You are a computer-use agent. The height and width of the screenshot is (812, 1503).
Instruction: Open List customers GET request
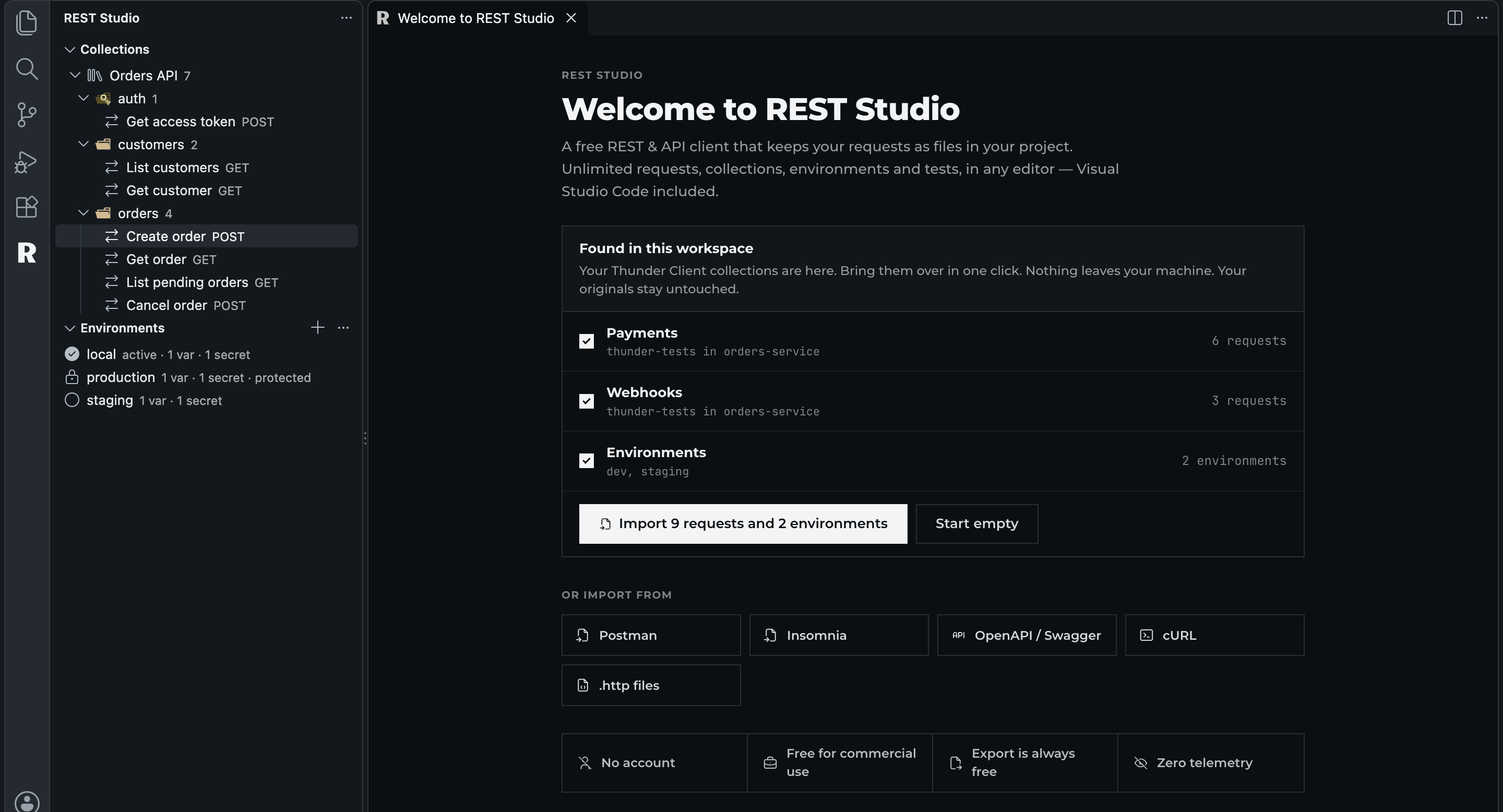(207, 168)
